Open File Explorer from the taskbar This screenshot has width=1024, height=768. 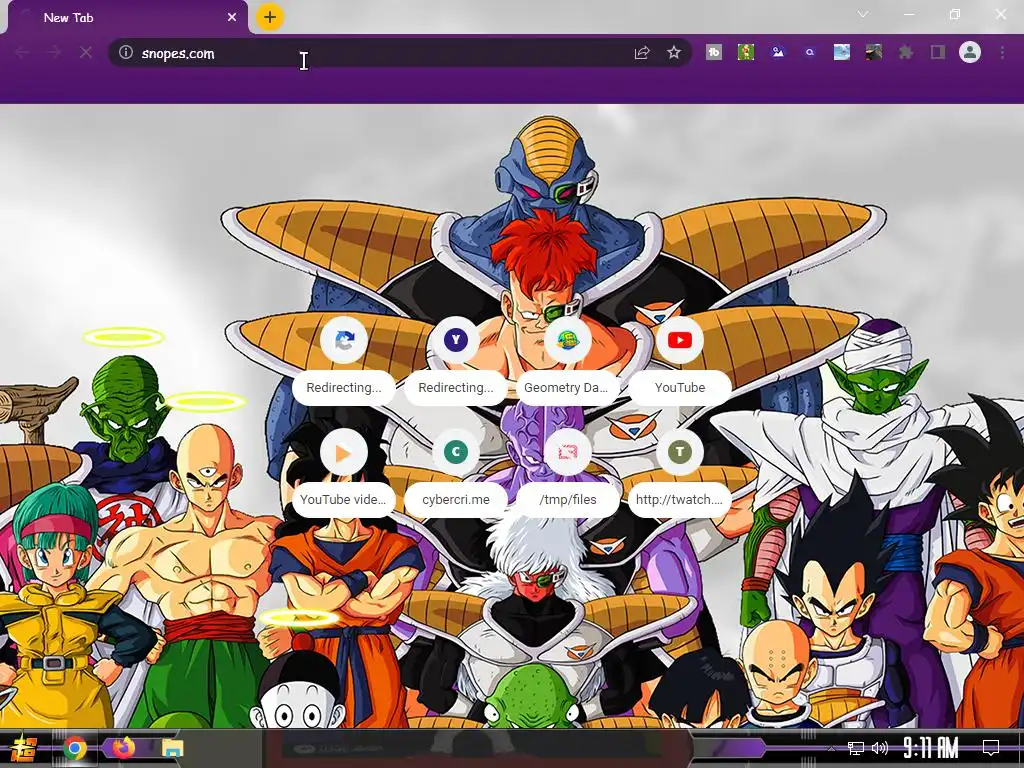pyautogui.click(x=173, y=748)
